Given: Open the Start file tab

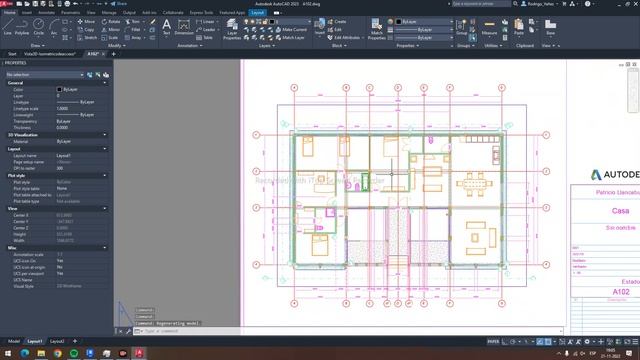Looking at the screenshot, I should (x=12, y=54).
